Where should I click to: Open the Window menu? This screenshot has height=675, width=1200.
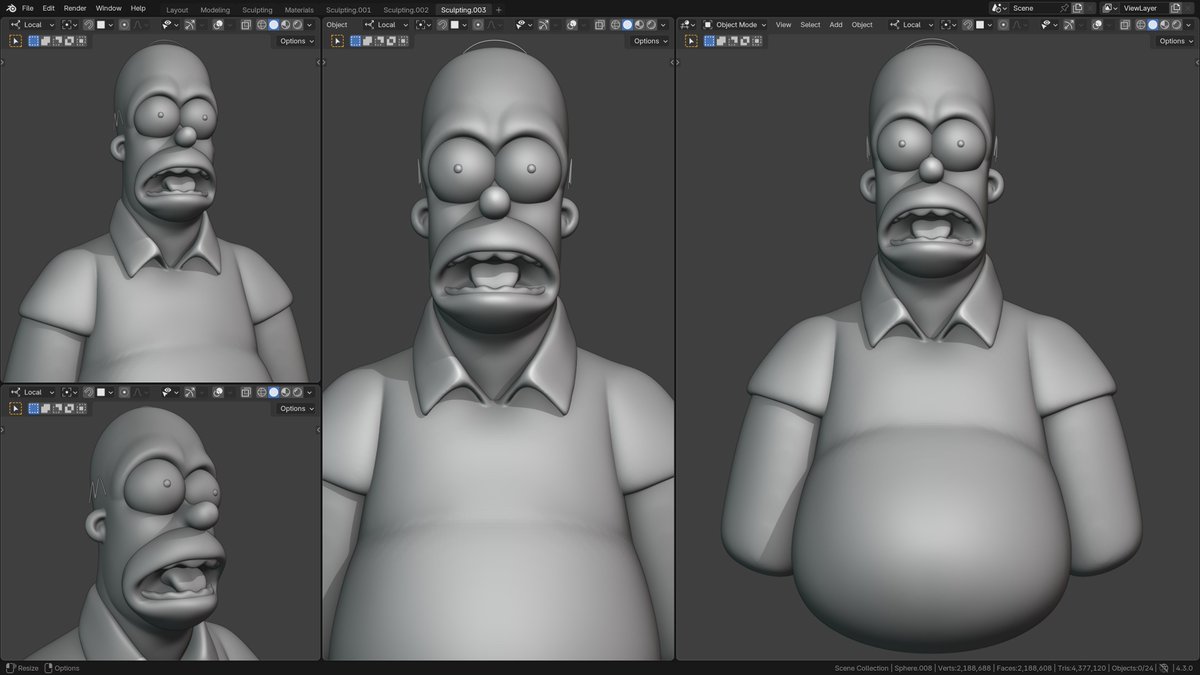click(108, 8)
